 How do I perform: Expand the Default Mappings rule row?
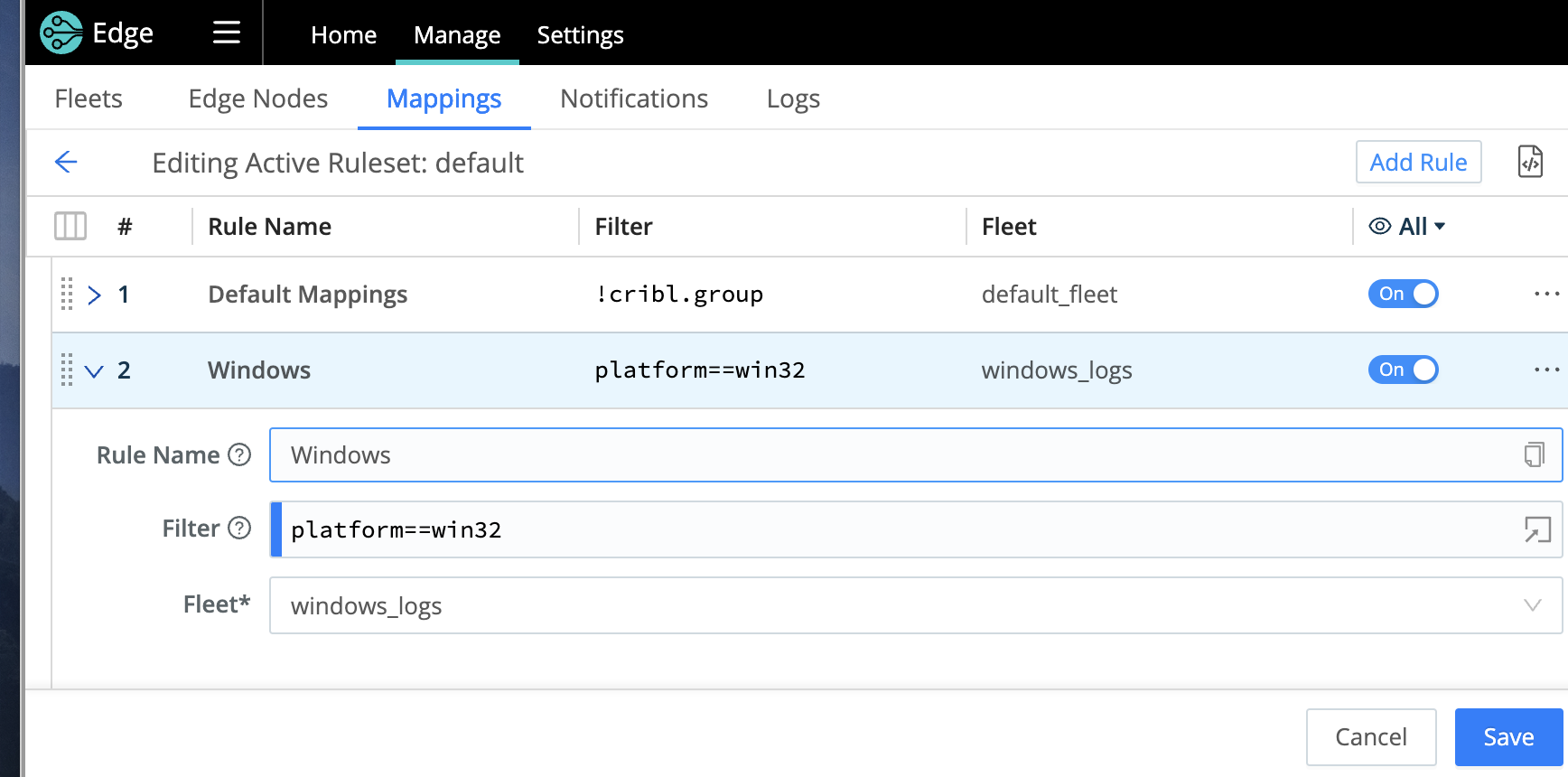94,295
